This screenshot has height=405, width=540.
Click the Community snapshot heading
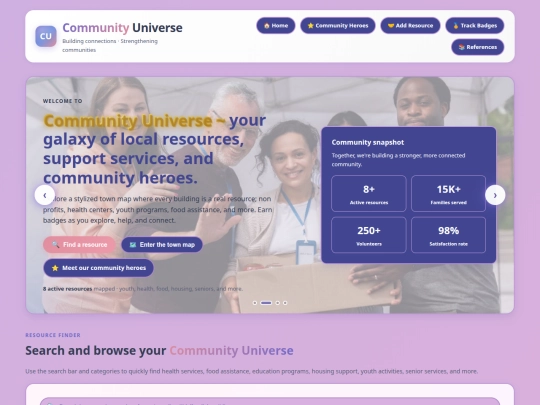click(x=367, y=142)
